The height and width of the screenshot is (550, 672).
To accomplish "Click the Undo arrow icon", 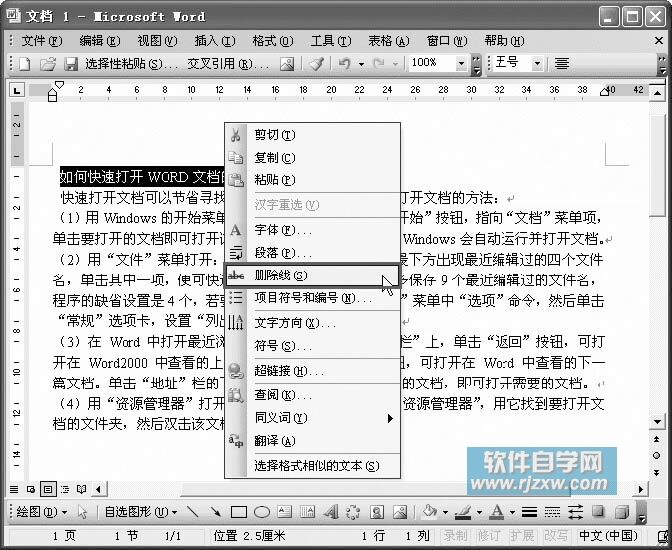I will pyautogui.click(x=345, y=64).
